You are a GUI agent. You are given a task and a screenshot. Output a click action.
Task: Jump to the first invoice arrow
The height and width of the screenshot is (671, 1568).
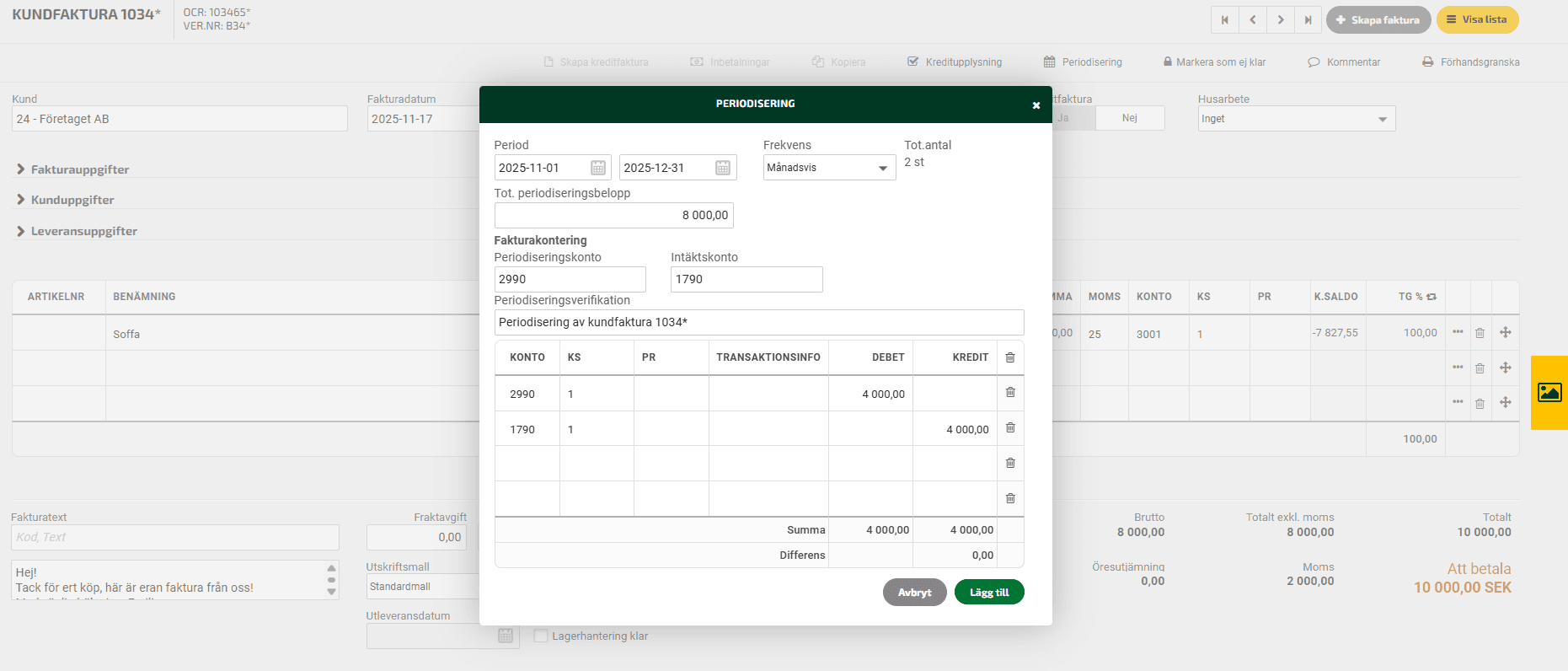pos(1224,20)
